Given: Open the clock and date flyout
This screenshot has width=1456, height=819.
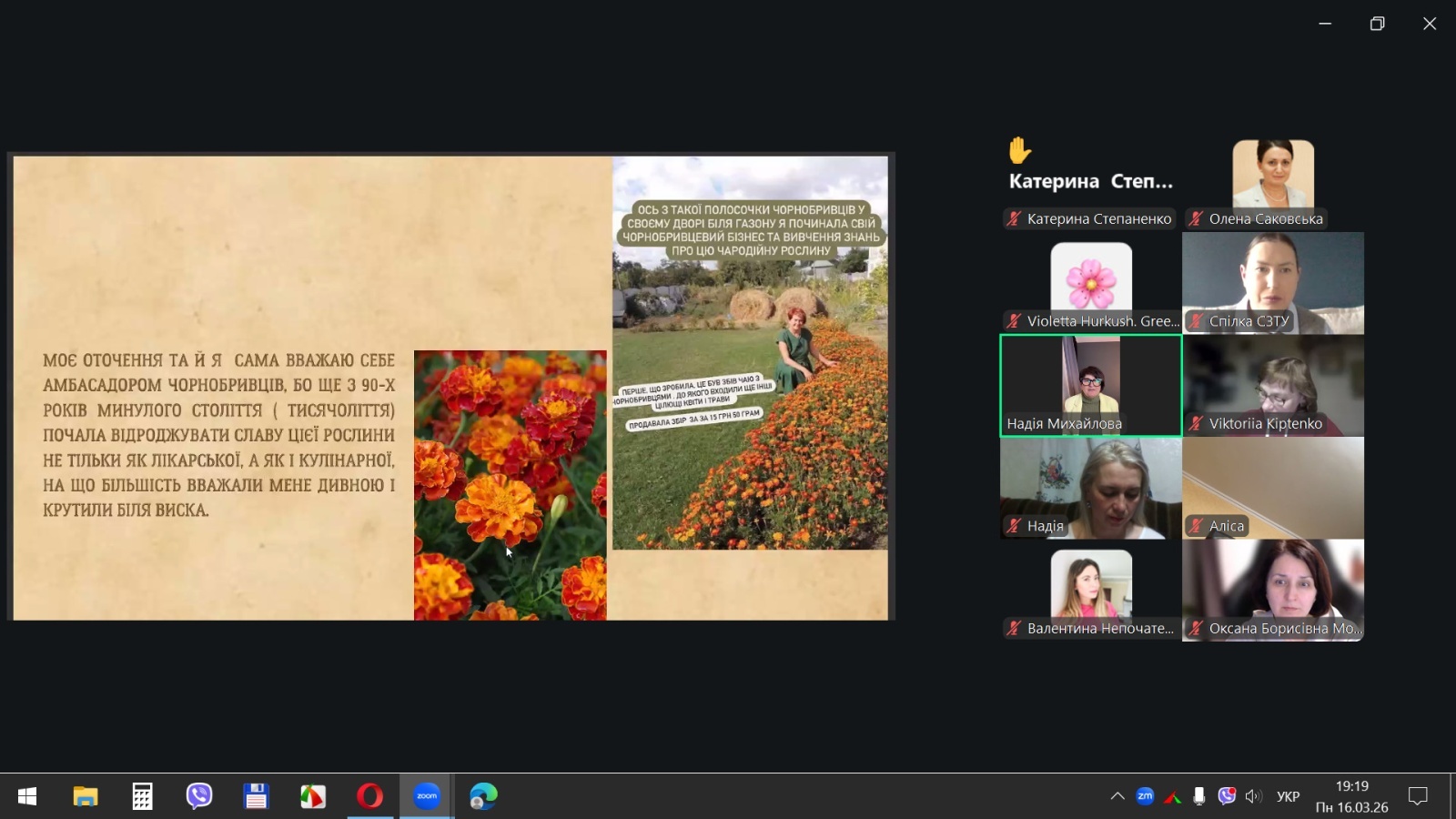Looking at the screenshot, I should coord(1351,796).
